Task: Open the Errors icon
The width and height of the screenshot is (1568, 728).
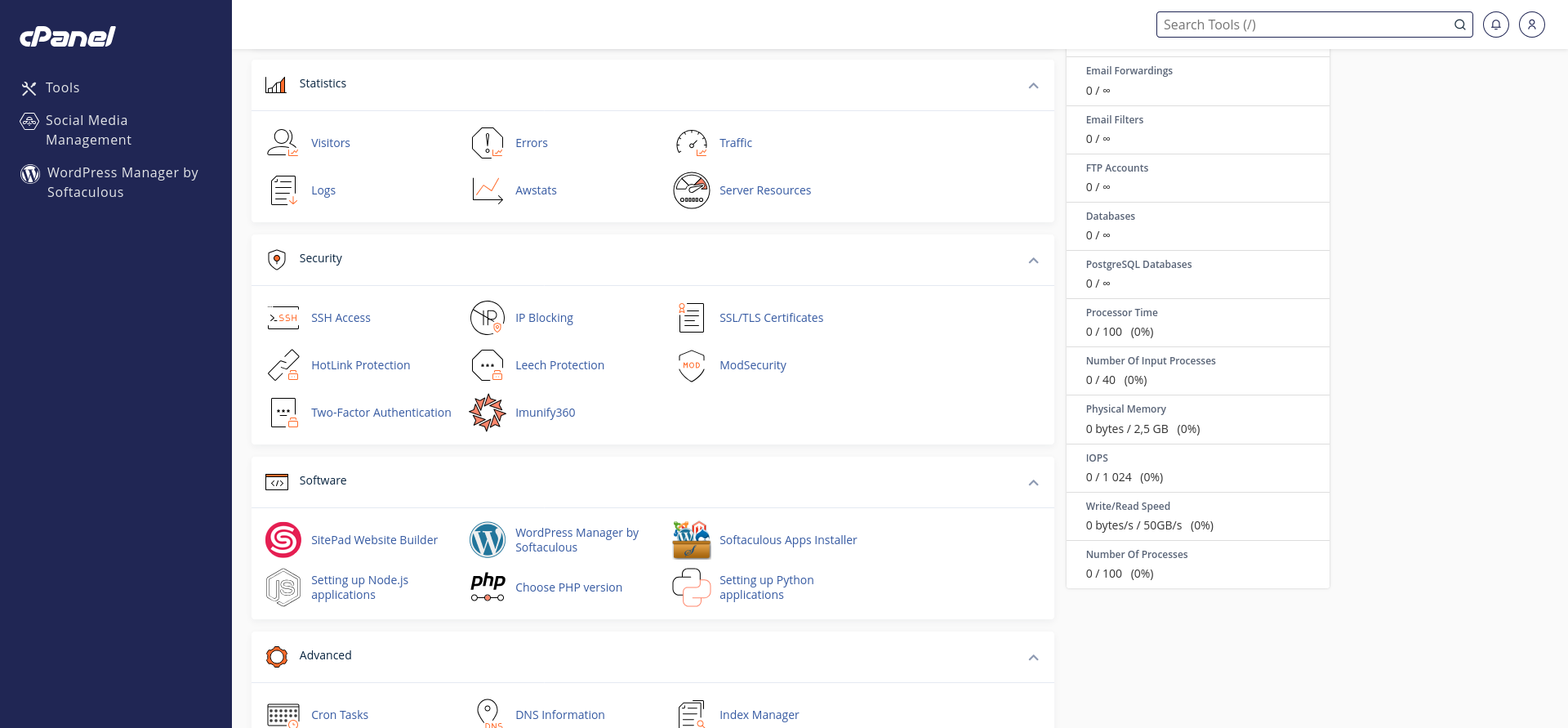Action: 488,143
